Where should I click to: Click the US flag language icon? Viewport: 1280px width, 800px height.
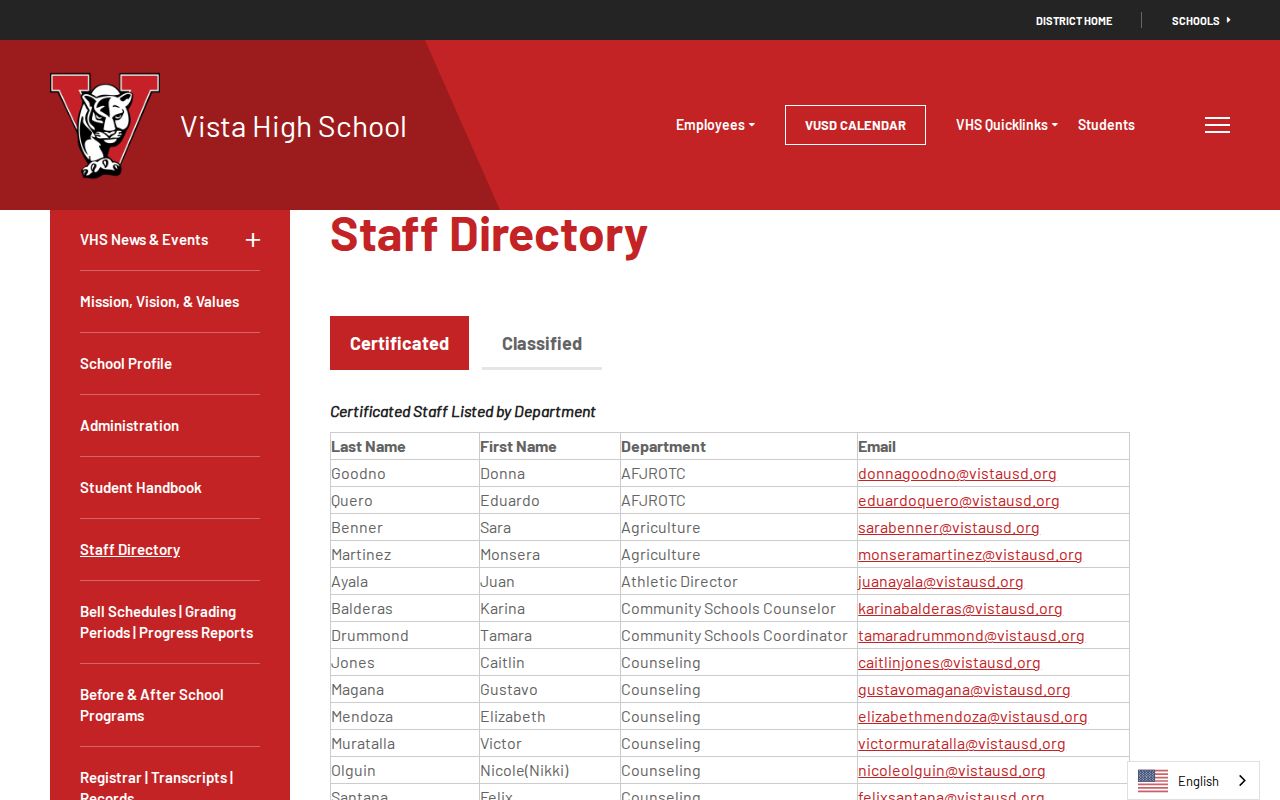[1153, 781]
